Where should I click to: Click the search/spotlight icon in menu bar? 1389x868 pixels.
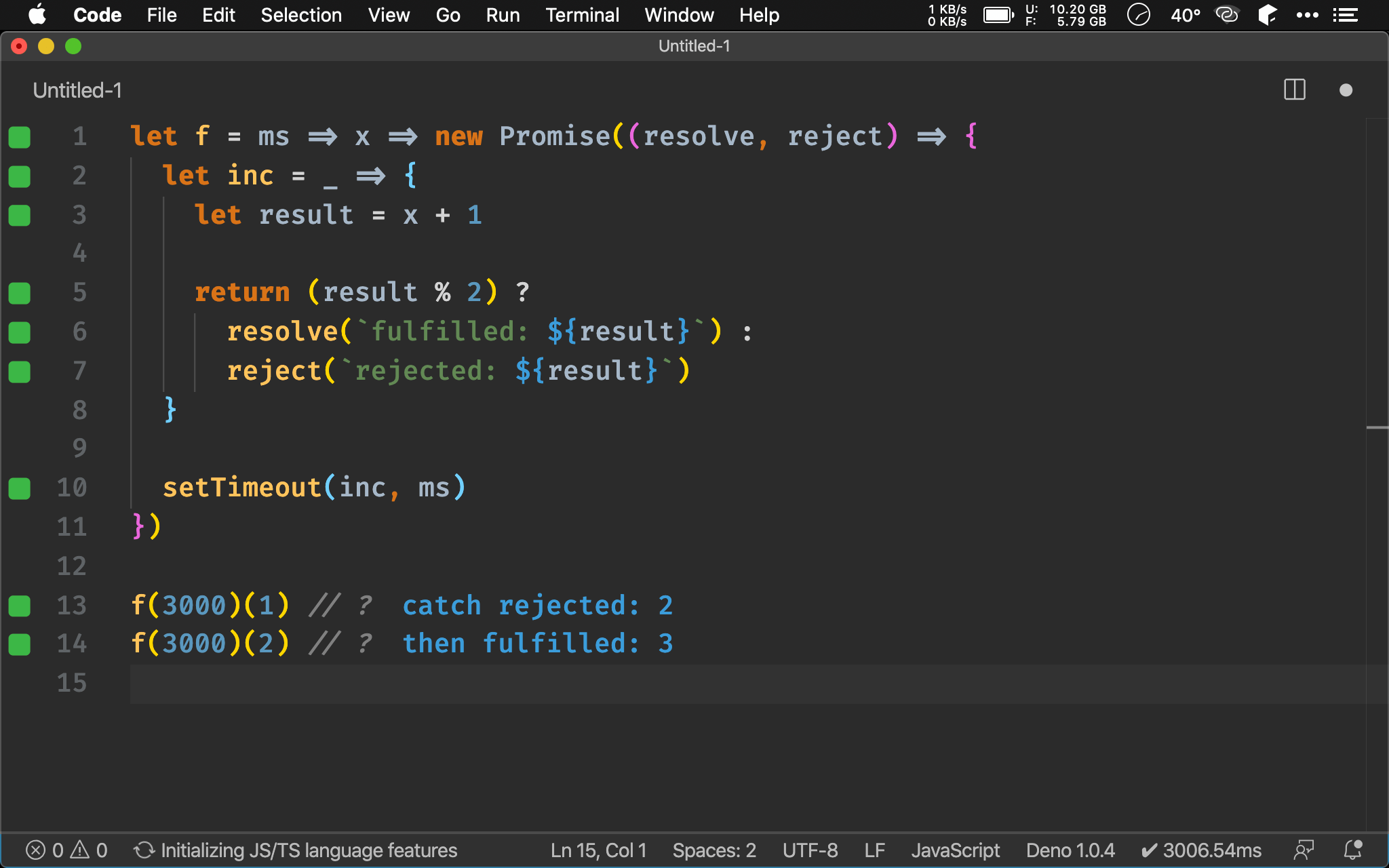point(1138,15)
